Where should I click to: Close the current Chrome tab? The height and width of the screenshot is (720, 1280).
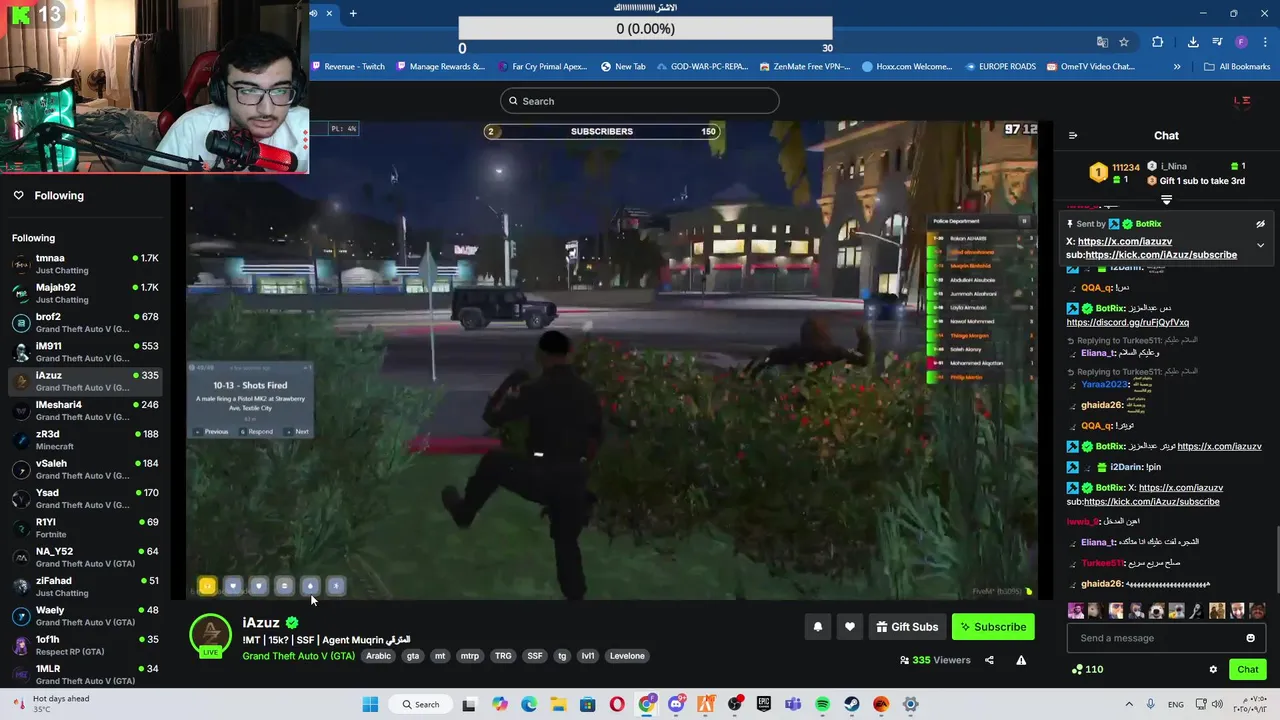pyautogui.click(x=329, y=13)
